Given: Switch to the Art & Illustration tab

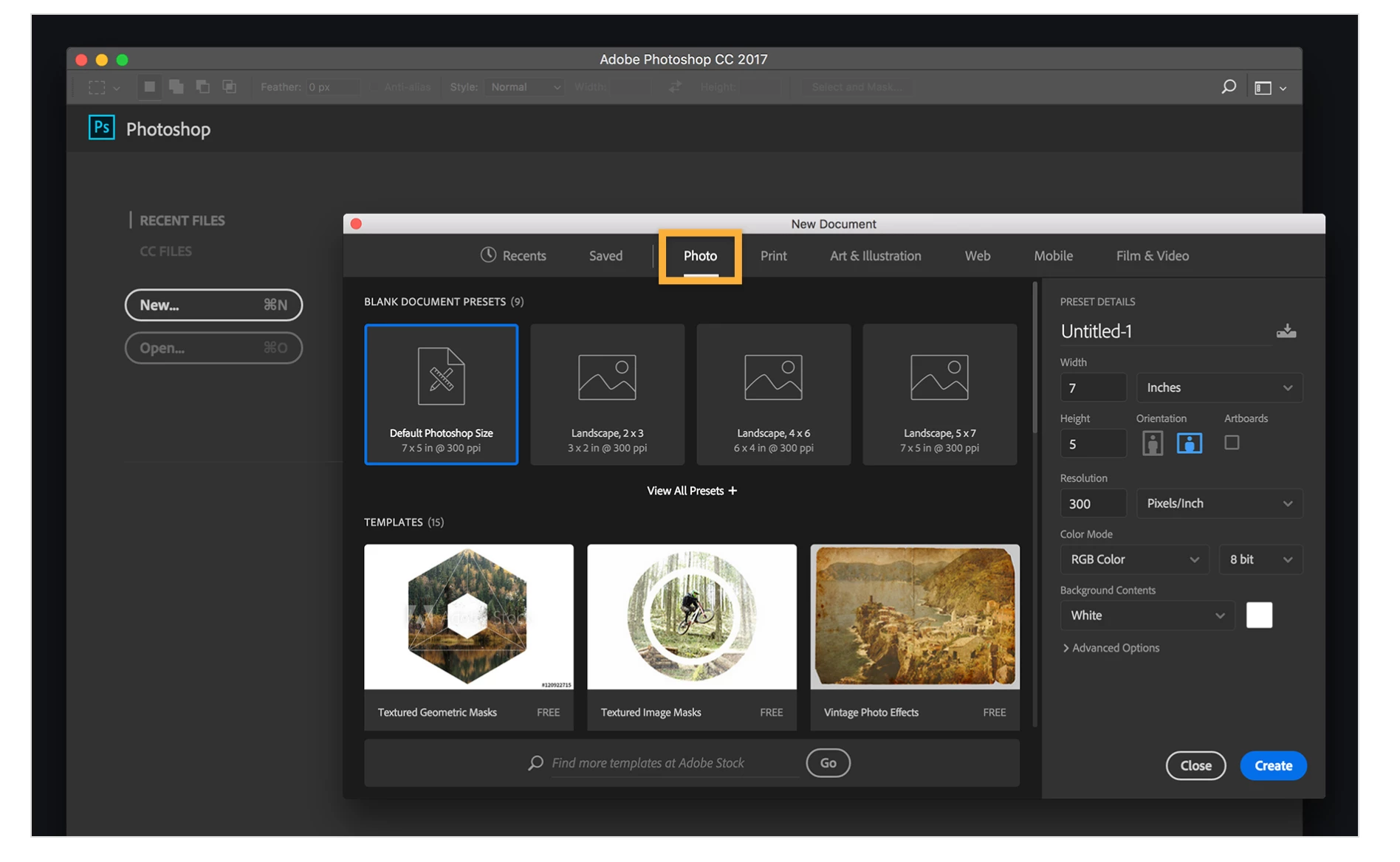Looking at the screenshot, I should pos(876,255).
